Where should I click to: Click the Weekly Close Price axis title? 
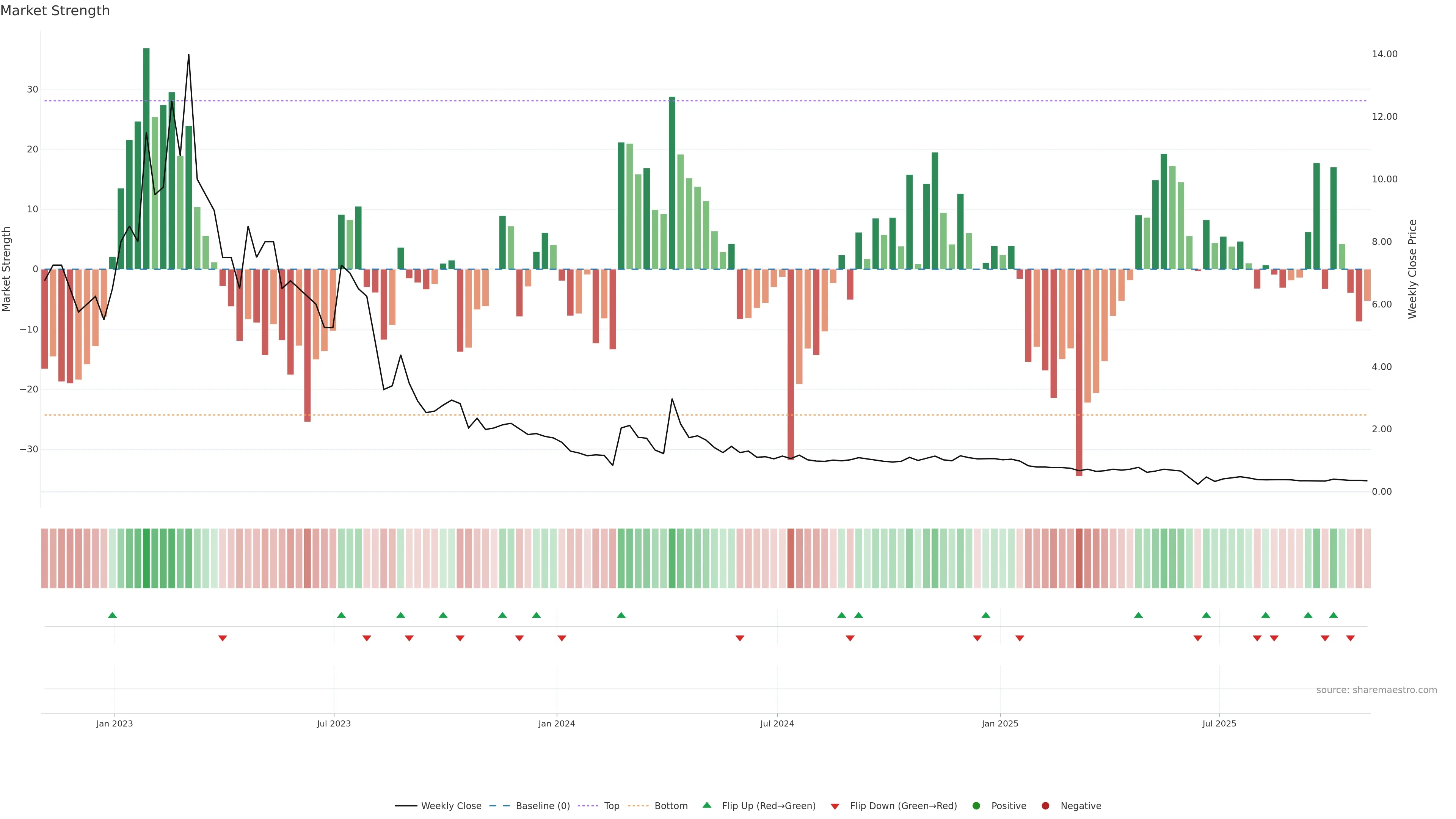[x=1412, y=269]
